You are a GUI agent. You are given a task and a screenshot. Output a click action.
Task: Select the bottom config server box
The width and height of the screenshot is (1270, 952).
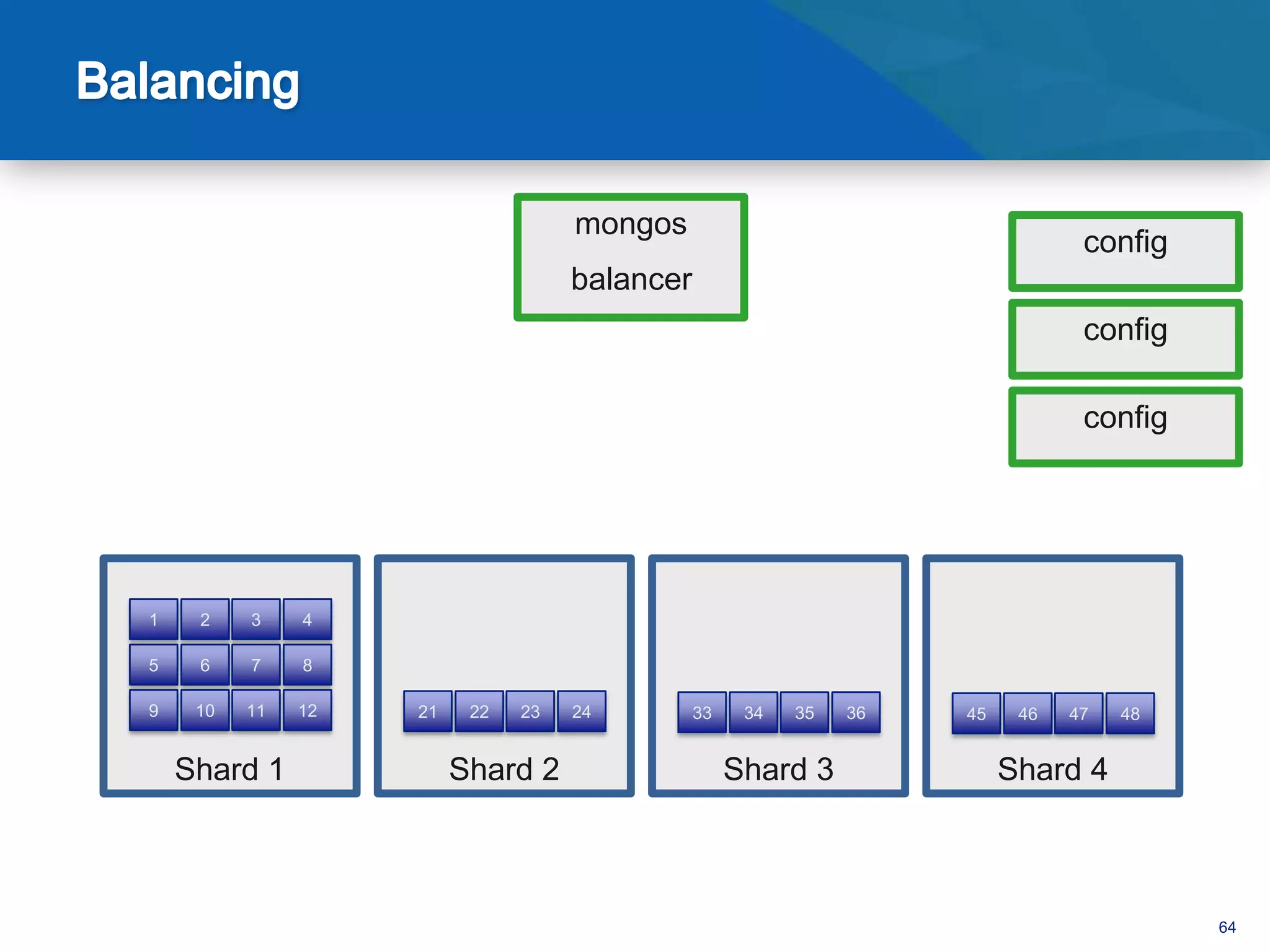click(x=1125, y=427)
